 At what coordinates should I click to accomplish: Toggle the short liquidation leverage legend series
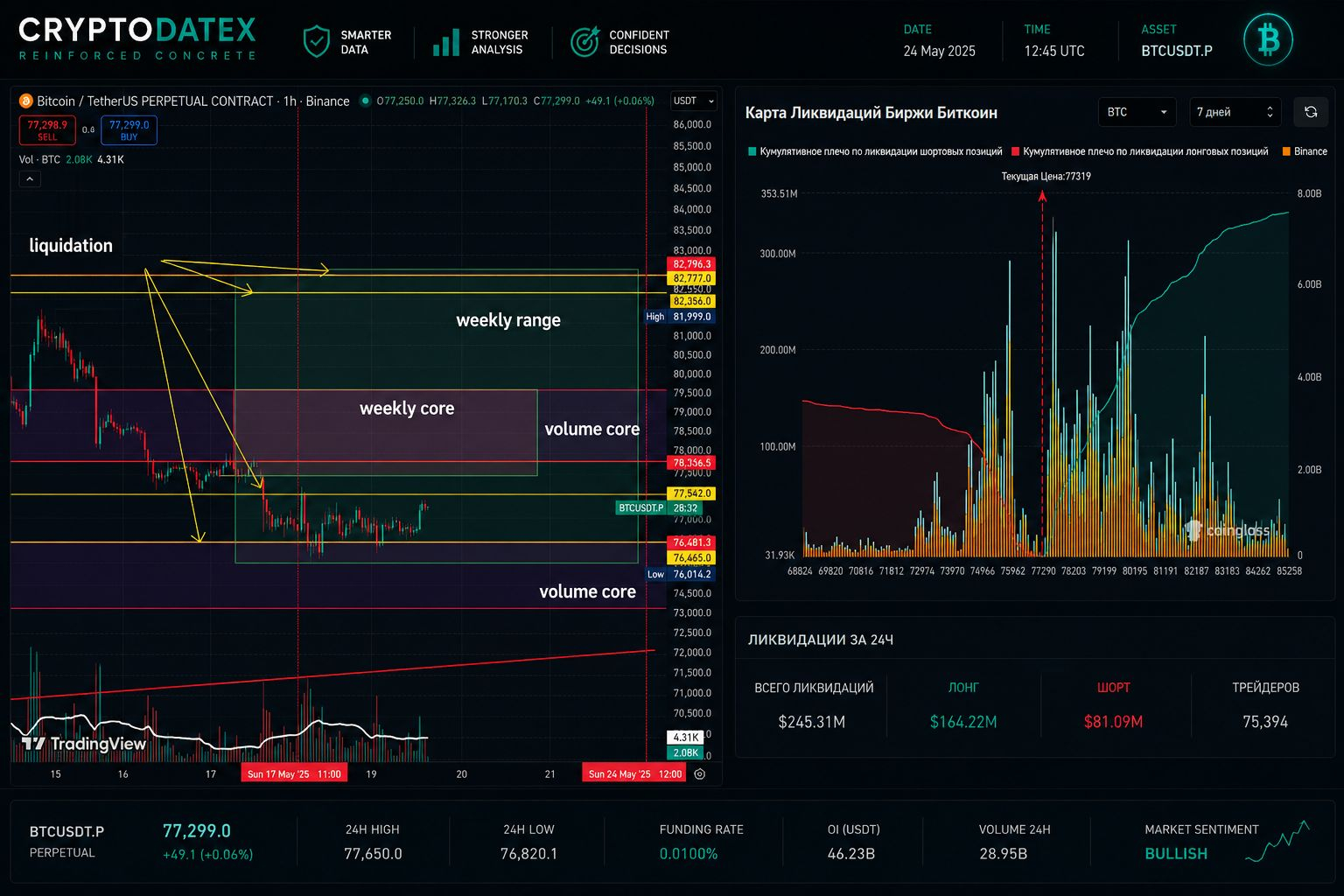coord(875,151)
